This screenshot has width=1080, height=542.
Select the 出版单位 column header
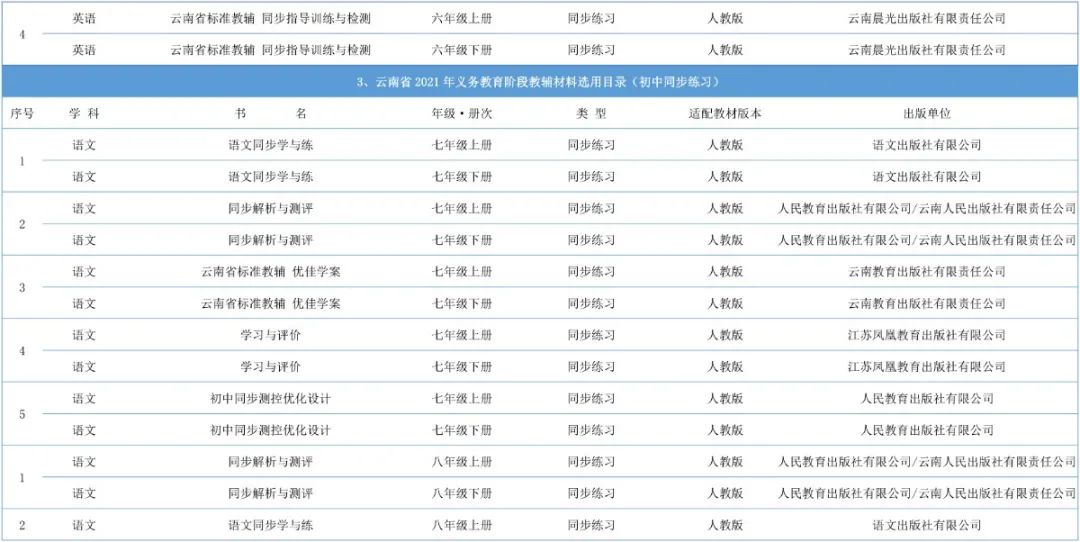click(x=927, y=114)
